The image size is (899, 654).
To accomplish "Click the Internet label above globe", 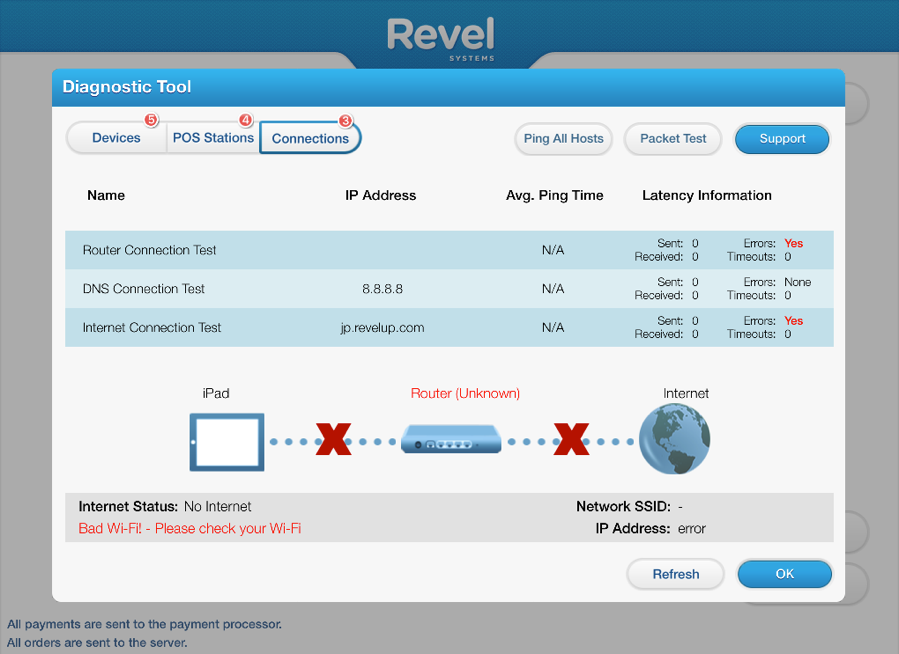I will click(x=686, y=394).
